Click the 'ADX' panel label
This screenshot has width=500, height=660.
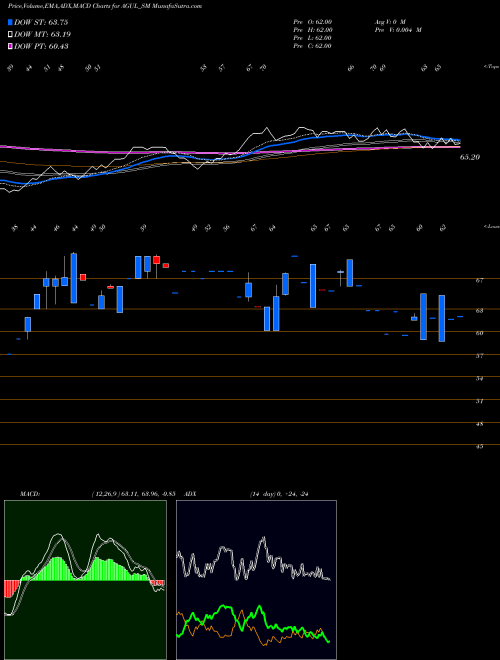(190, 494)
